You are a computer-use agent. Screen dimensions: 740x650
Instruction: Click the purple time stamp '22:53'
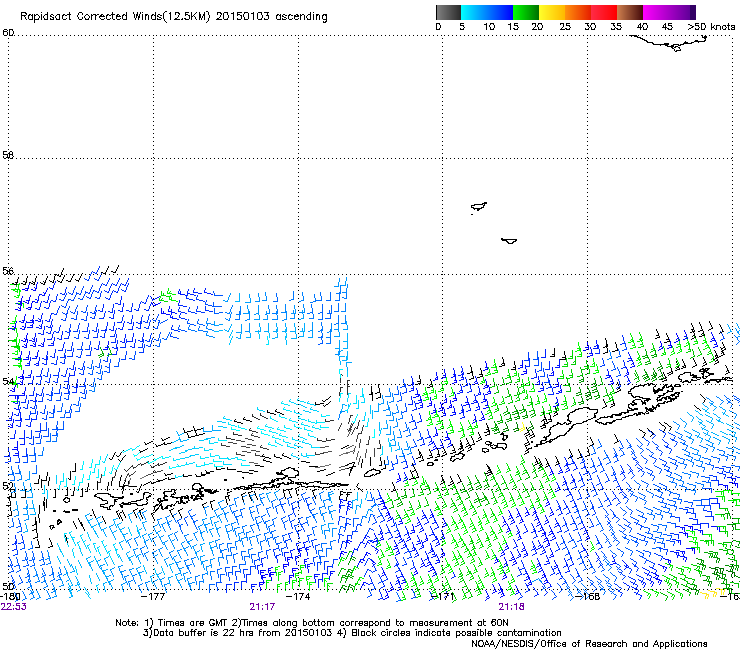click(x=13, y=607)
